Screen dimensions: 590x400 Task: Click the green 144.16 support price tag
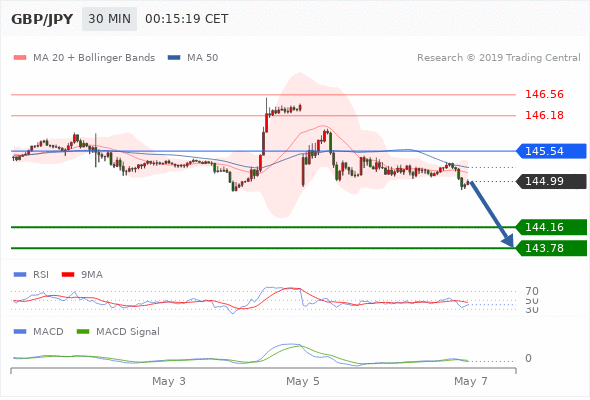(x=551, y=227)
